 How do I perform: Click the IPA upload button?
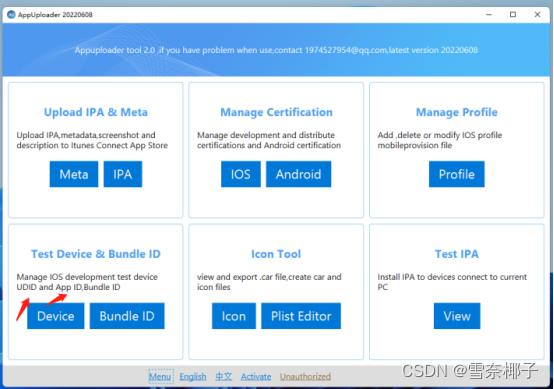click(x=123, y=174)
